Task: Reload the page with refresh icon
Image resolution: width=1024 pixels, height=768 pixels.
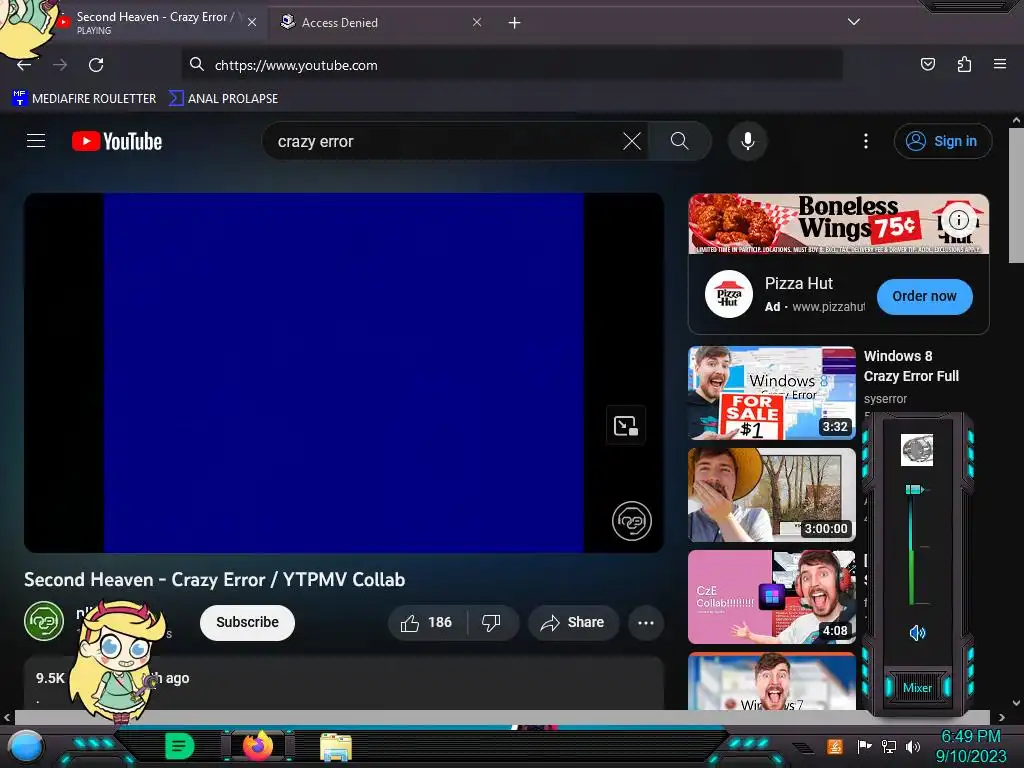Action: coord(96,65)
